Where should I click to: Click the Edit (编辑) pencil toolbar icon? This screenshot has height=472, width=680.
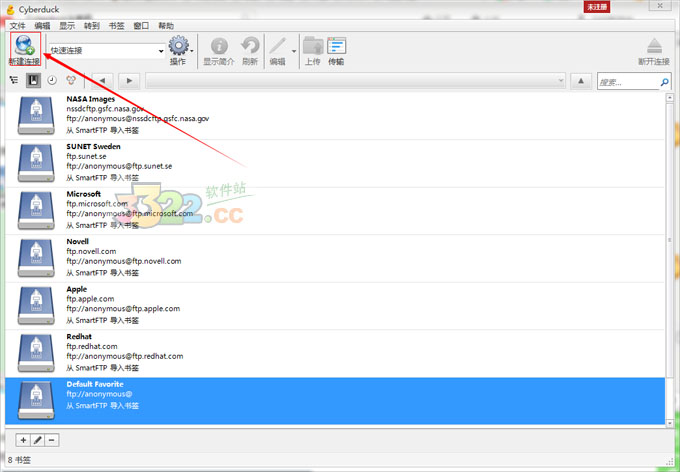point(278,46)
